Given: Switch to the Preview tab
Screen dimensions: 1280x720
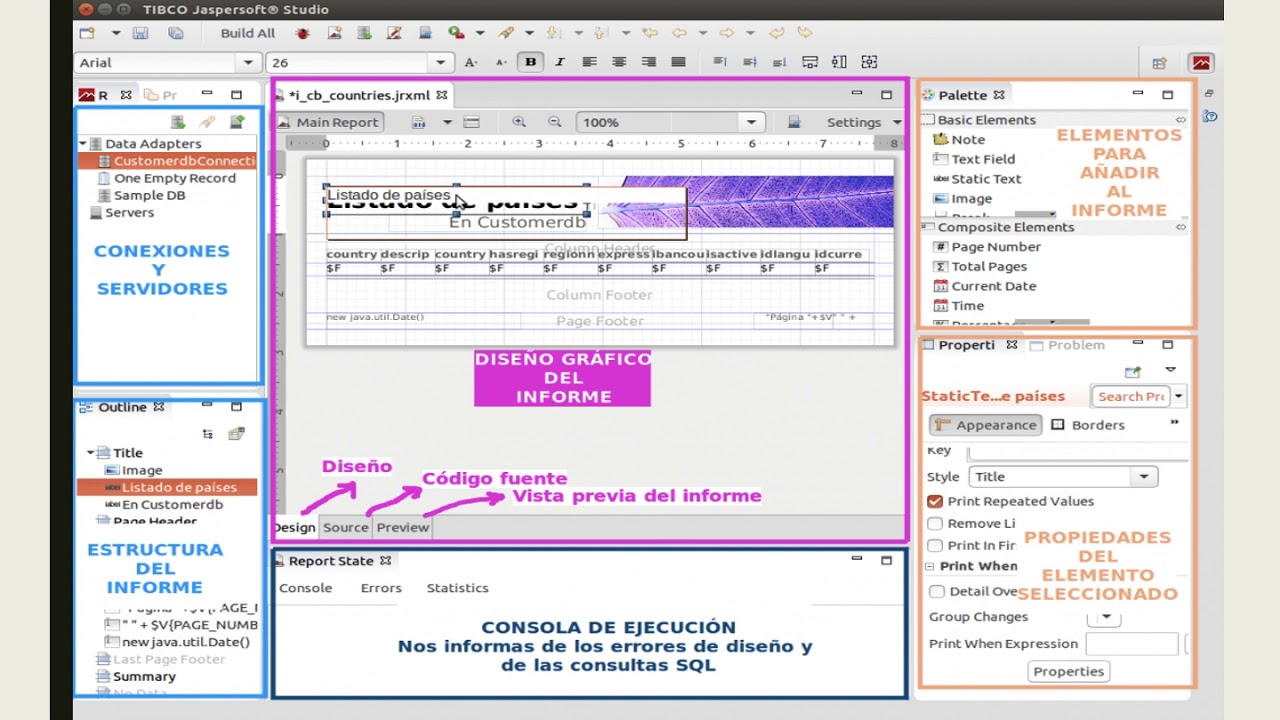Looking at the screenshot, I should pos(403,527).
